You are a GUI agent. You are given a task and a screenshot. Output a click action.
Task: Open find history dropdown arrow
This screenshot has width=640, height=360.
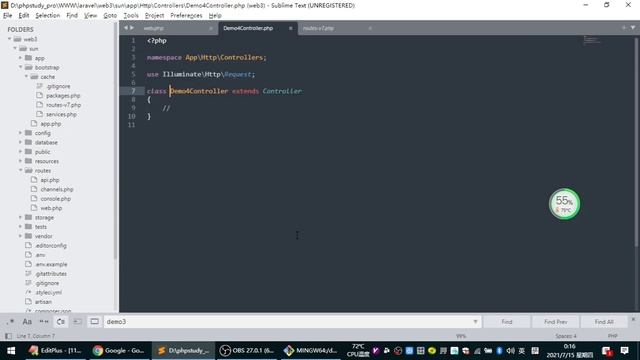[x=476, y=322]
